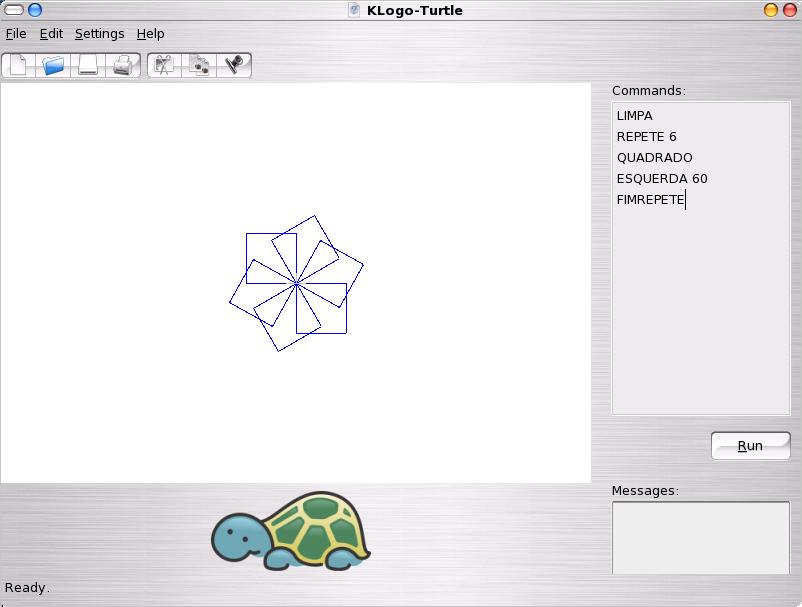
Task: Click the Messages: label
Action: pyautogui.click(x=645, y=490)
